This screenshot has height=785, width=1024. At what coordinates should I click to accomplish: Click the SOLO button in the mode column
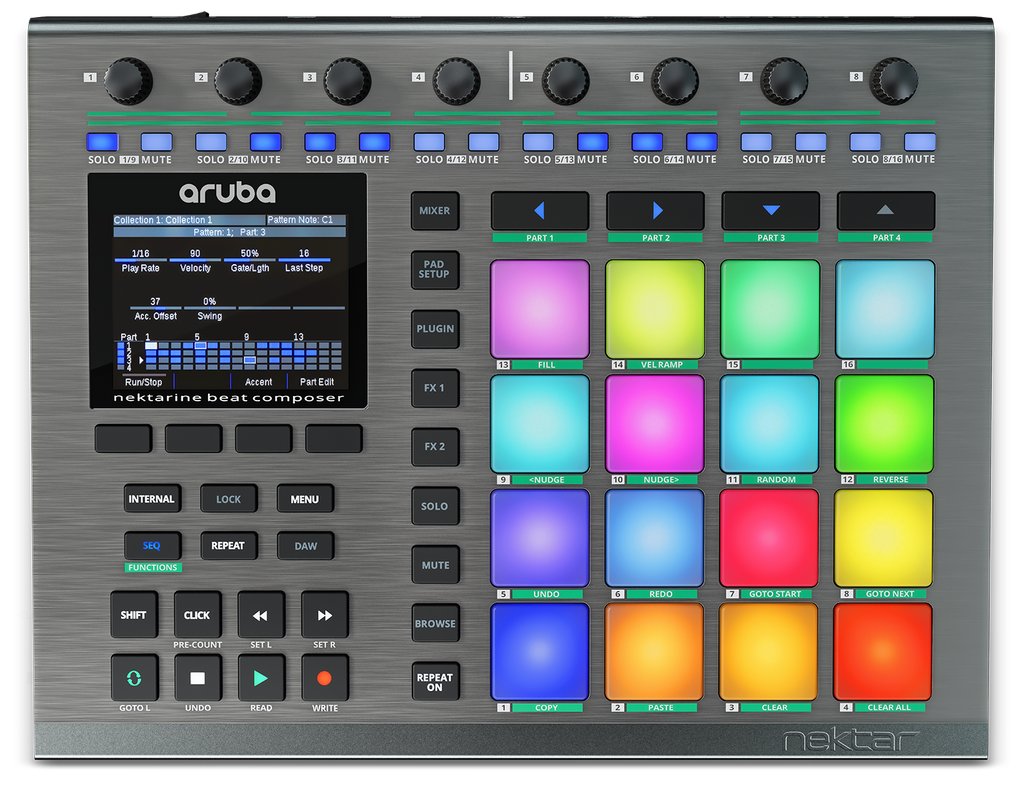(x=435, y=506)
